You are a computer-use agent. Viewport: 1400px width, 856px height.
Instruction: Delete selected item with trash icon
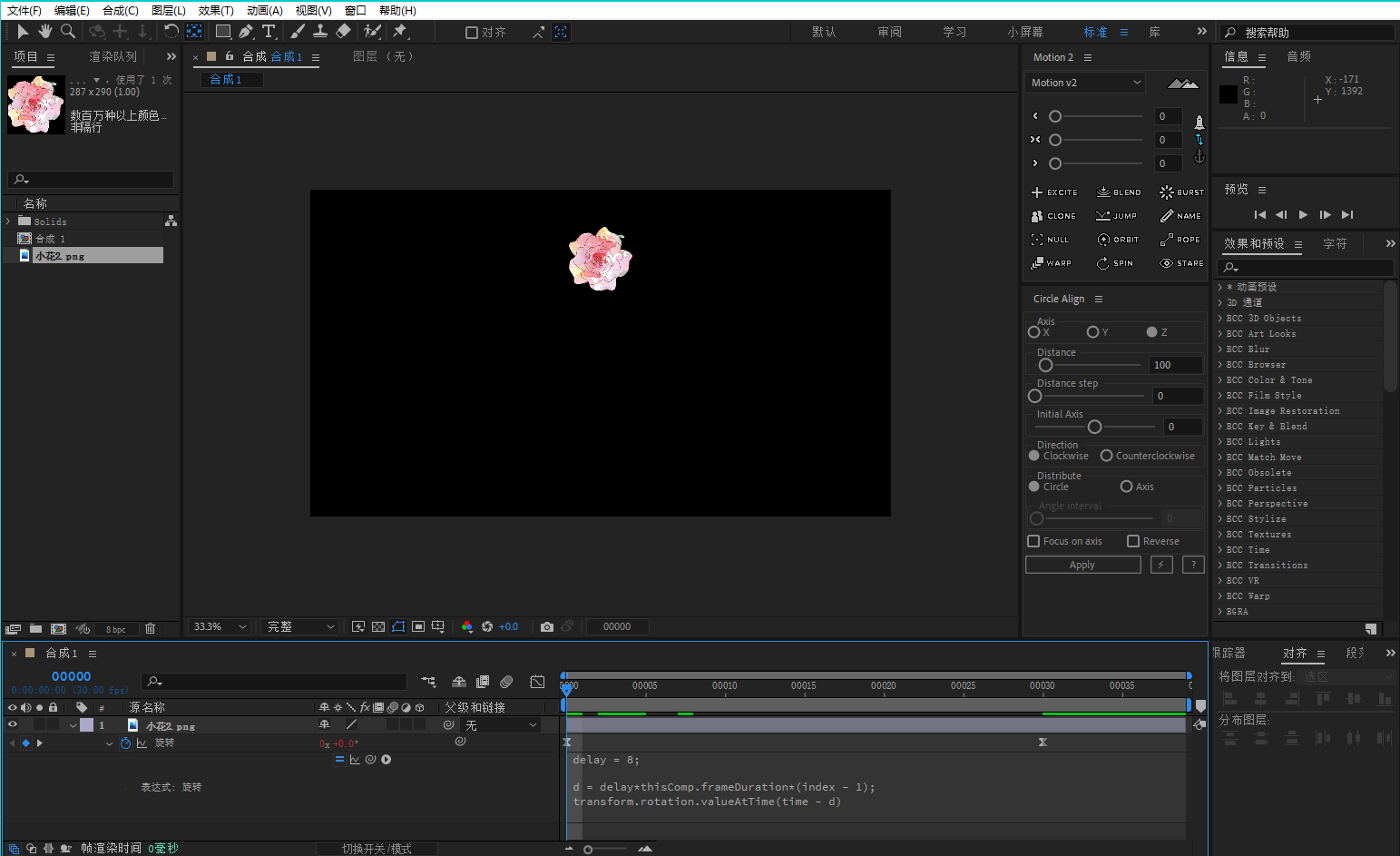coord(151,628)
